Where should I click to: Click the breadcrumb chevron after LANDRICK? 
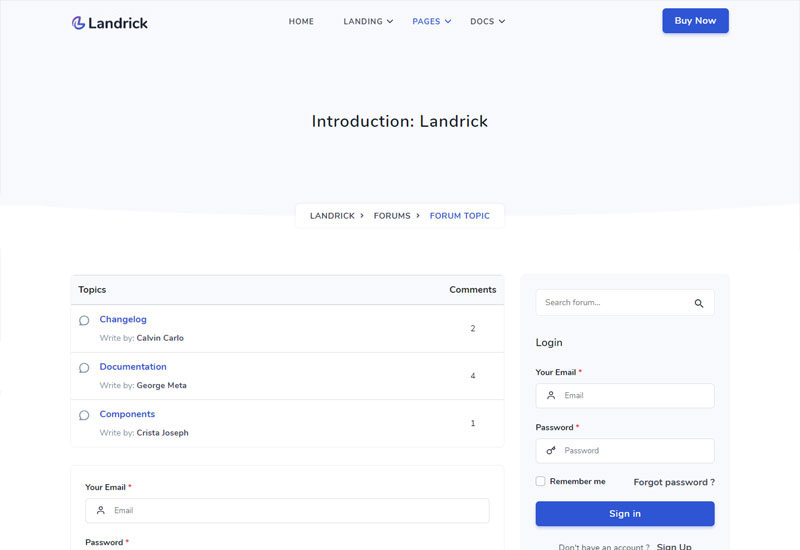coord(362,216)
